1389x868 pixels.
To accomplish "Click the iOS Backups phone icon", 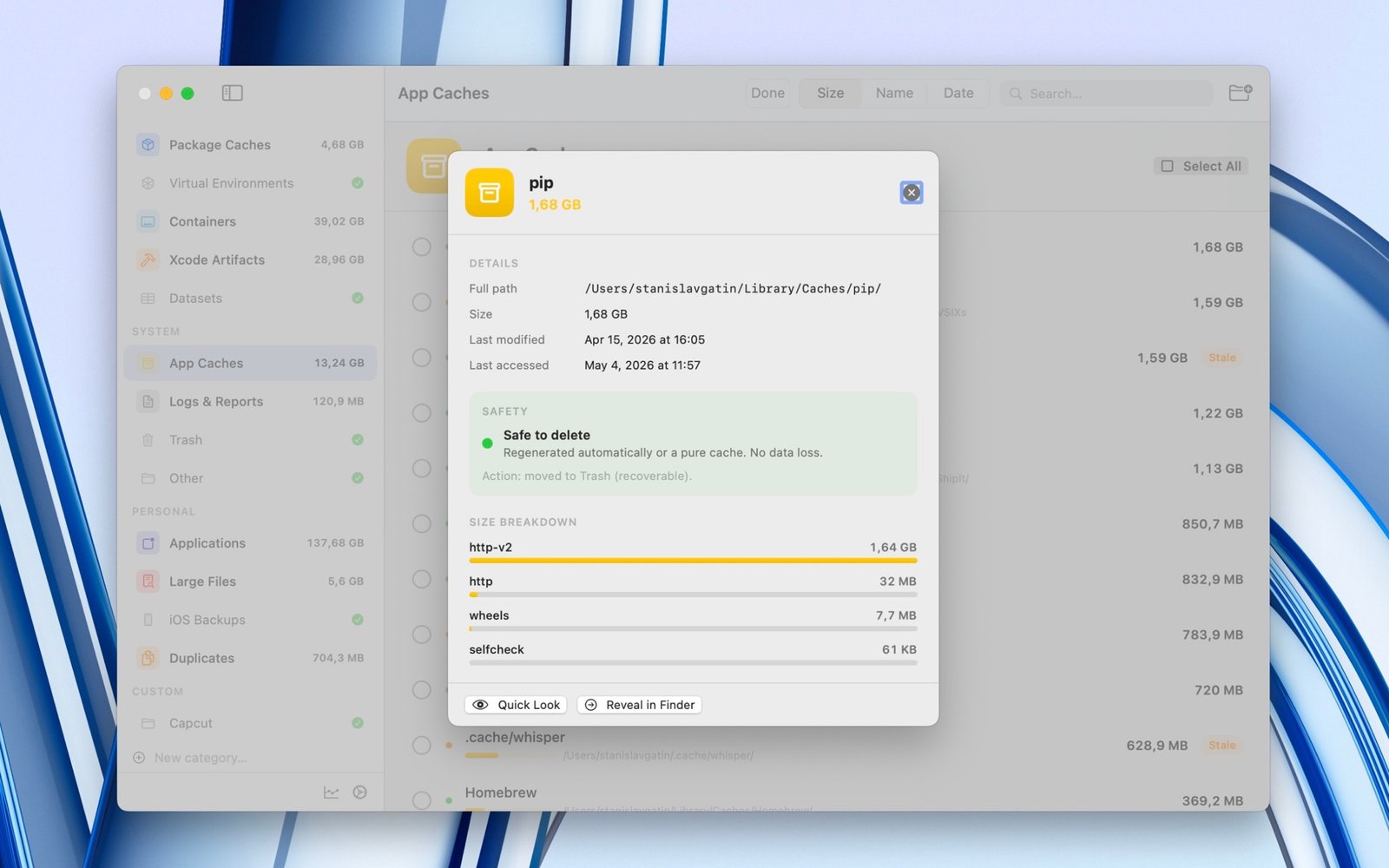I will [148, 620].
